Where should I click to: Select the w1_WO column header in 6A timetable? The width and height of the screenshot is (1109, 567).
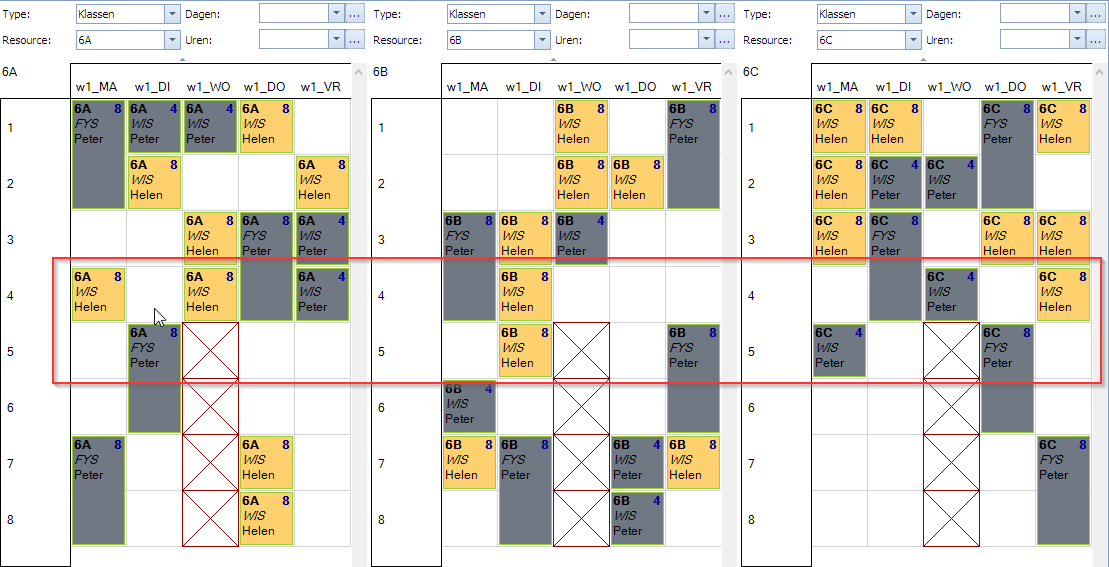209,87
